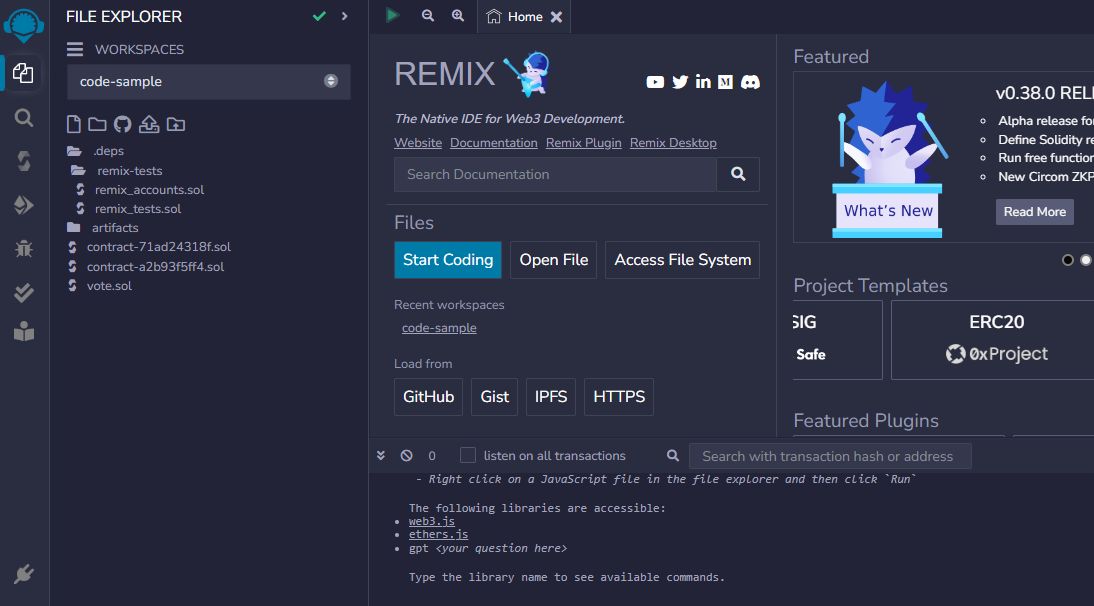Follow the Remix Desktop link
Viewport: 1094px width, 606px height.
[673, 143]
